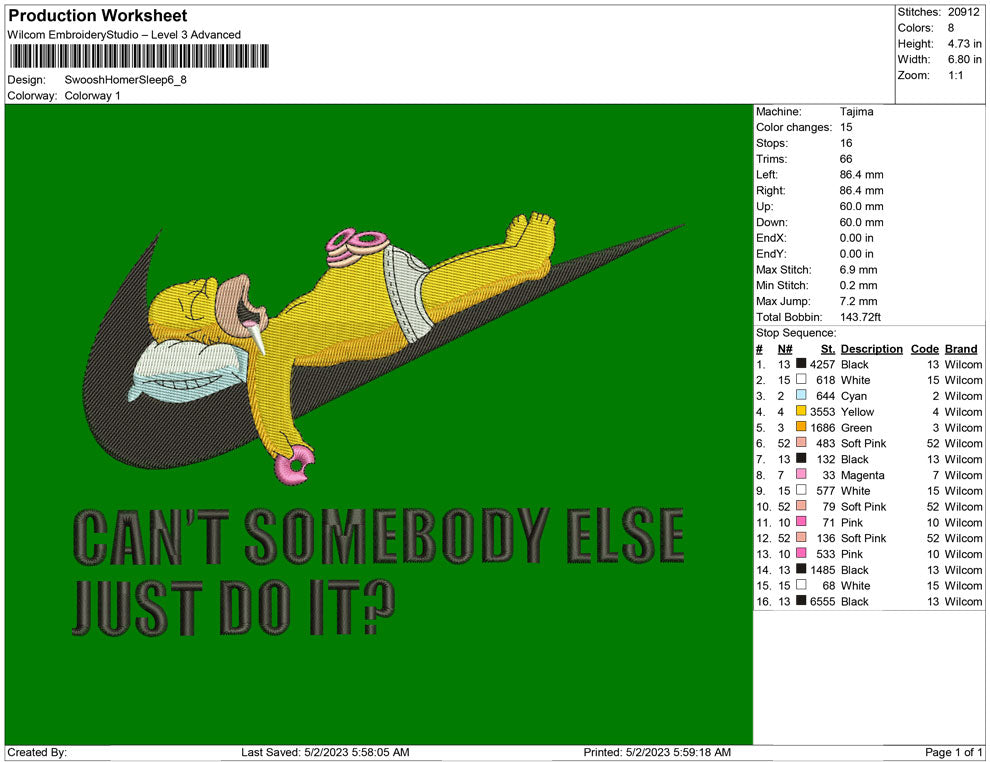990x762 pixels.
Task: Click the Min Stitch value 0.2 mm
Action: click(x=859, y=285)
